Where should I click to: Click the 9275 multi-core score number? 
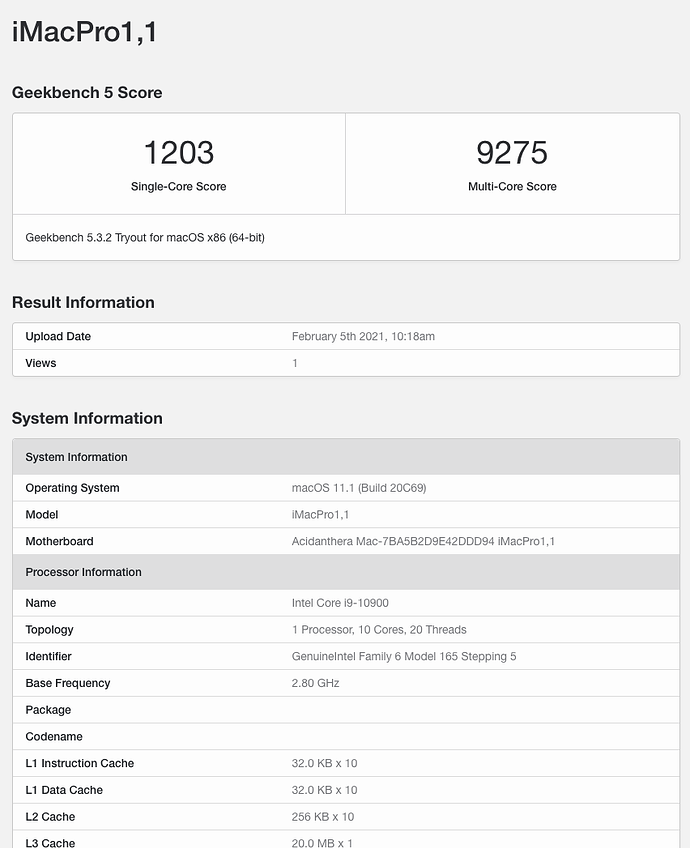pos(512,153)
